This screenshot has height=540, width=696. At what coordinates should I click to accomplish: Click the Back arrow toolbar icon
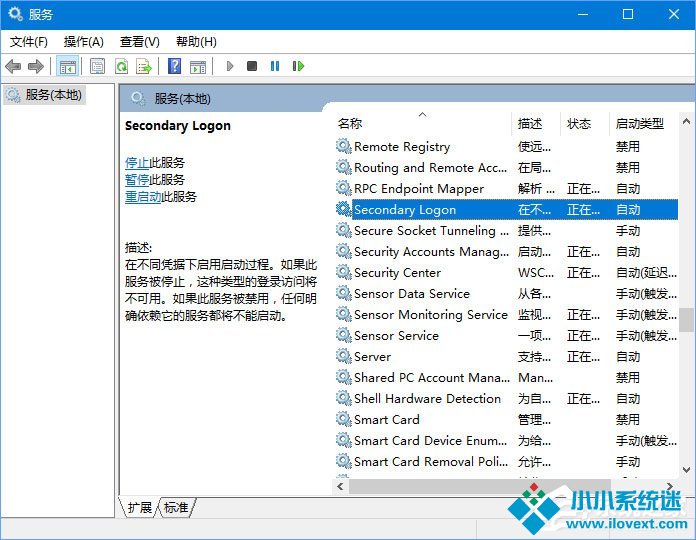13,67
